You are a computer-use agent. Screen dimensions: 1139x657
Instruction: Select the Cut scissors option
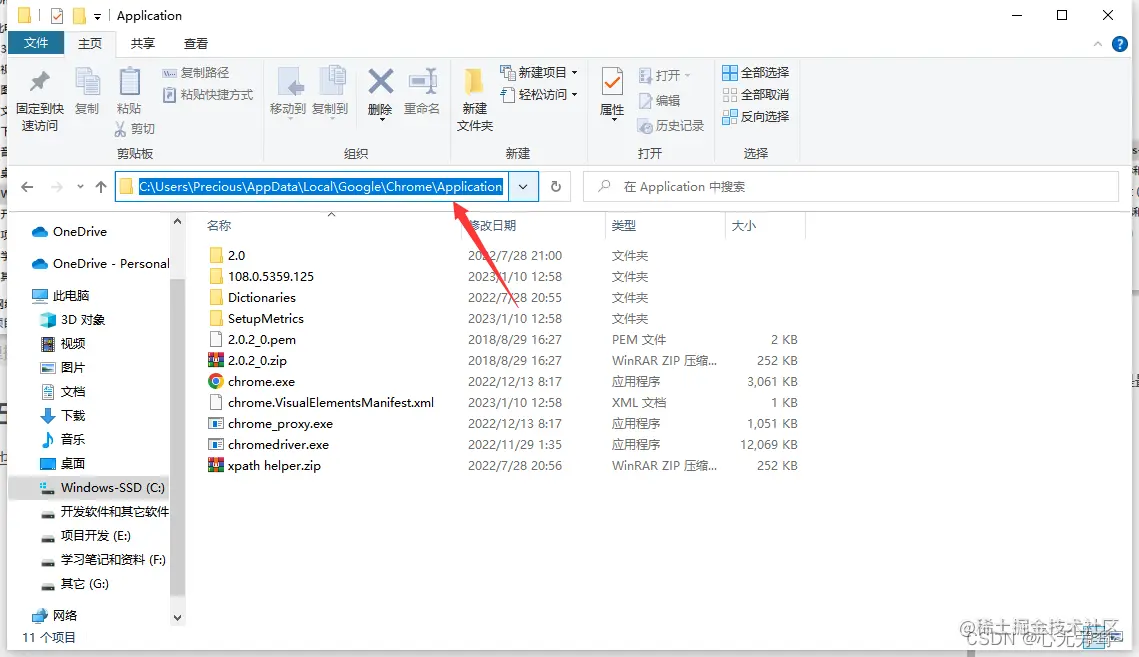(134, 129)
